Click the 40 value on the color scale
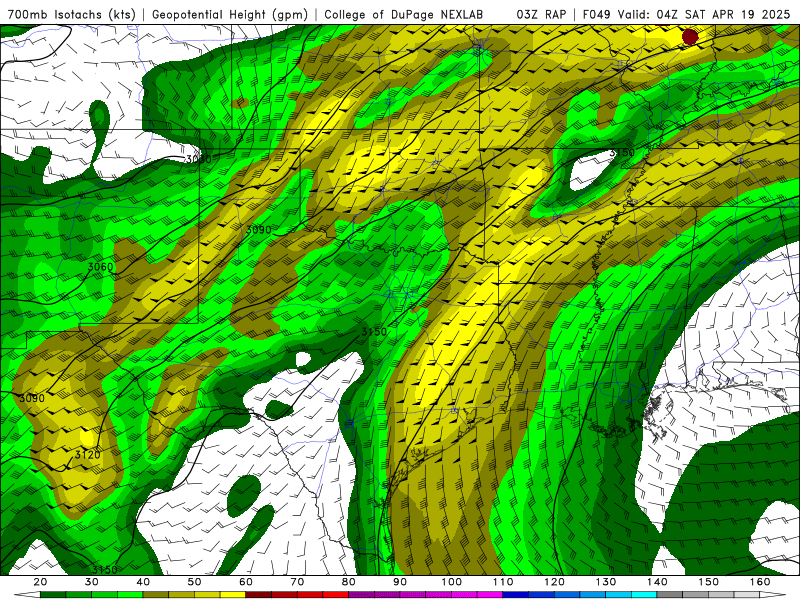The image size is (800, 600). (x=143, y=582)
